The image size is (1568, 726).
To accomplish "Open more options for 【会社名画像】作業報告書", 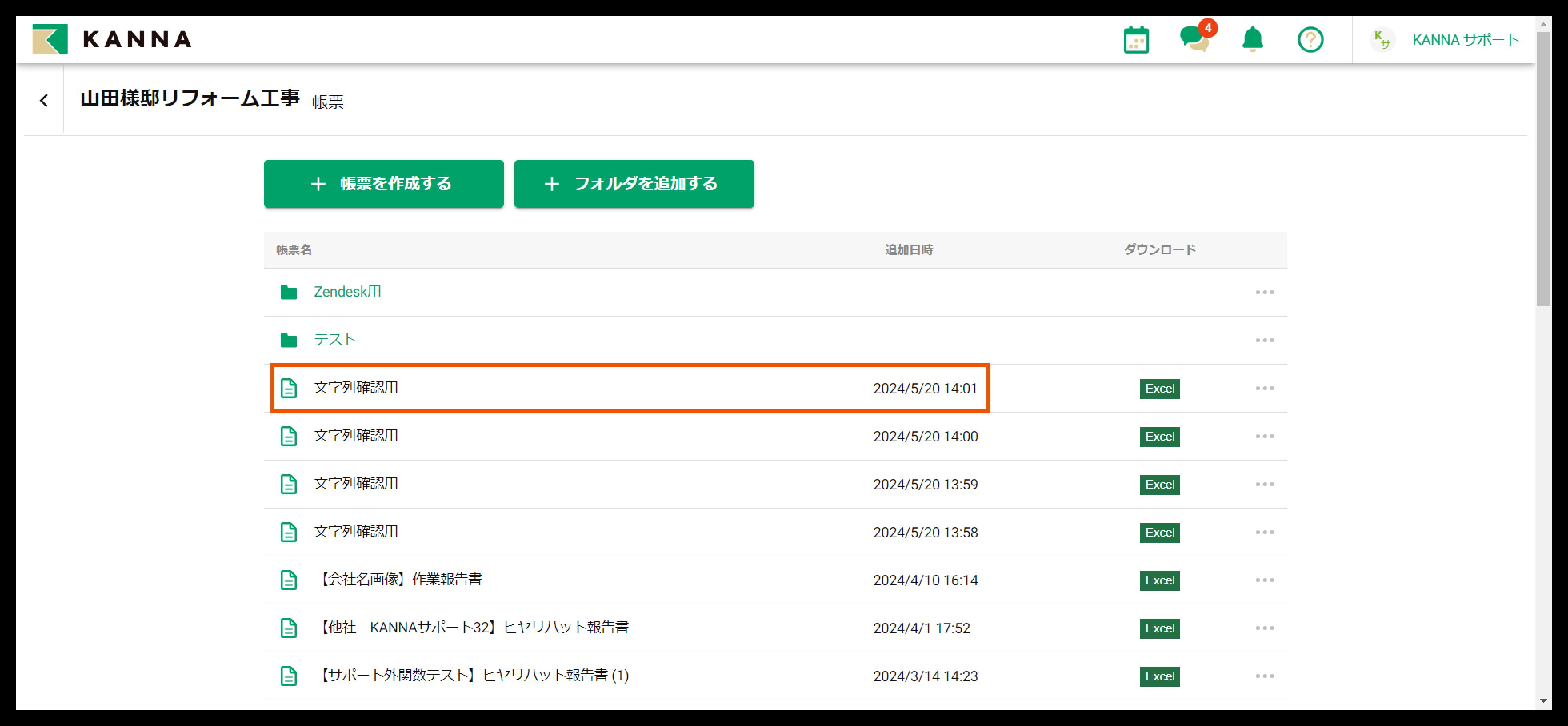I will [1264, 580].
